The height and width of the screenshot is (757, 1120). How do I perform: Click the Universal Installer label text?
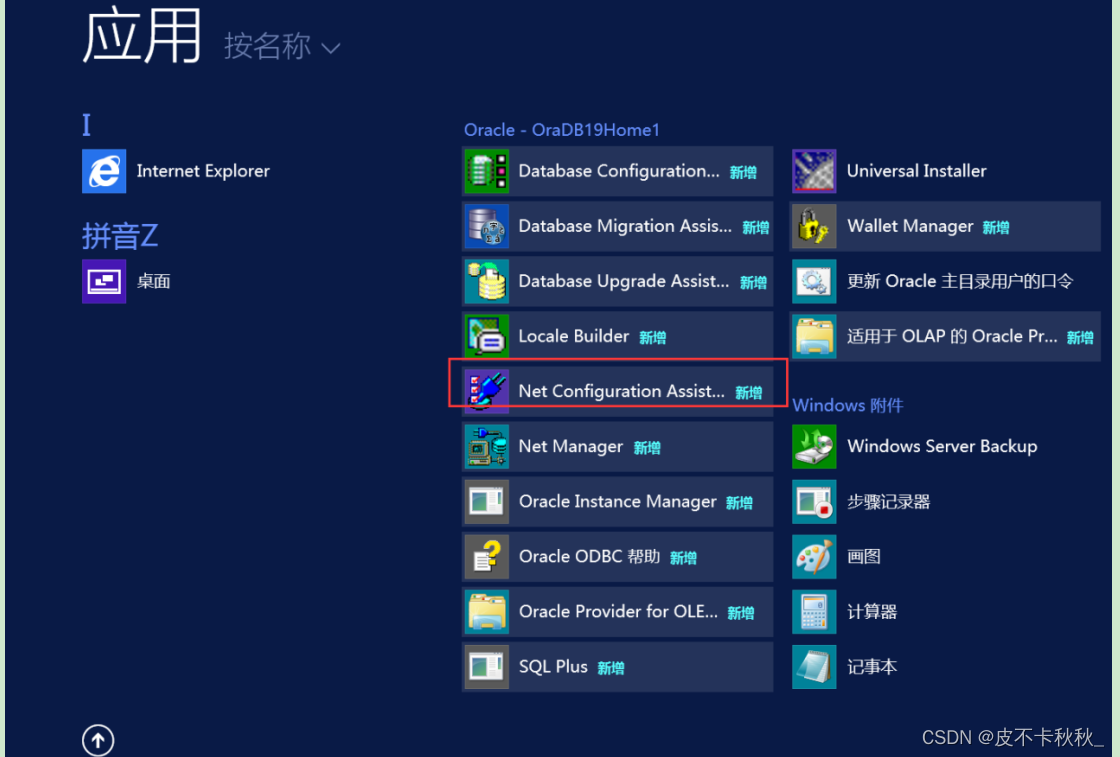(x=916, y=171)
